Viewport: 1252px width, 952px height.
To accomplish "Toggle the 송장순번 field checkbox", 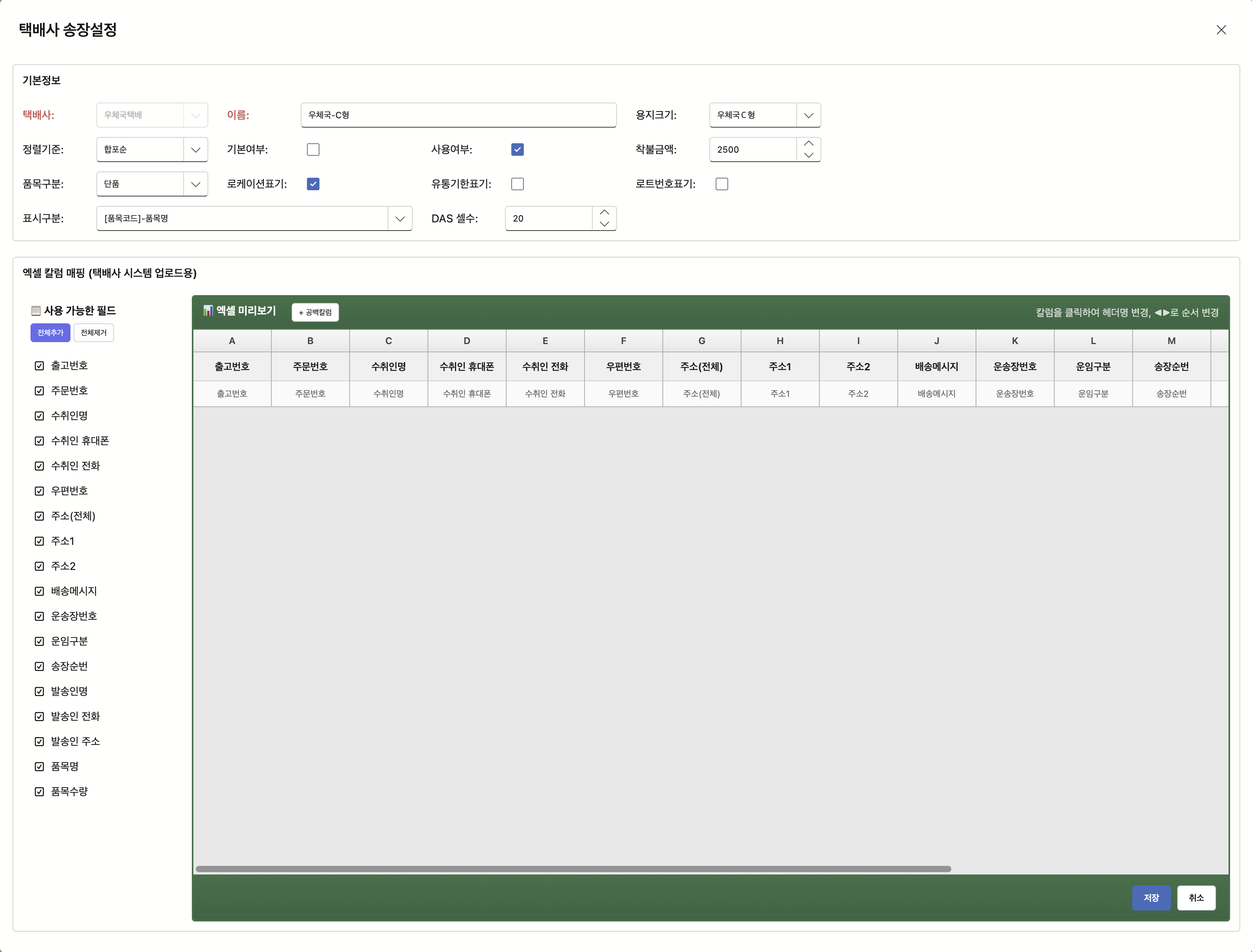I will click(39, 666).
